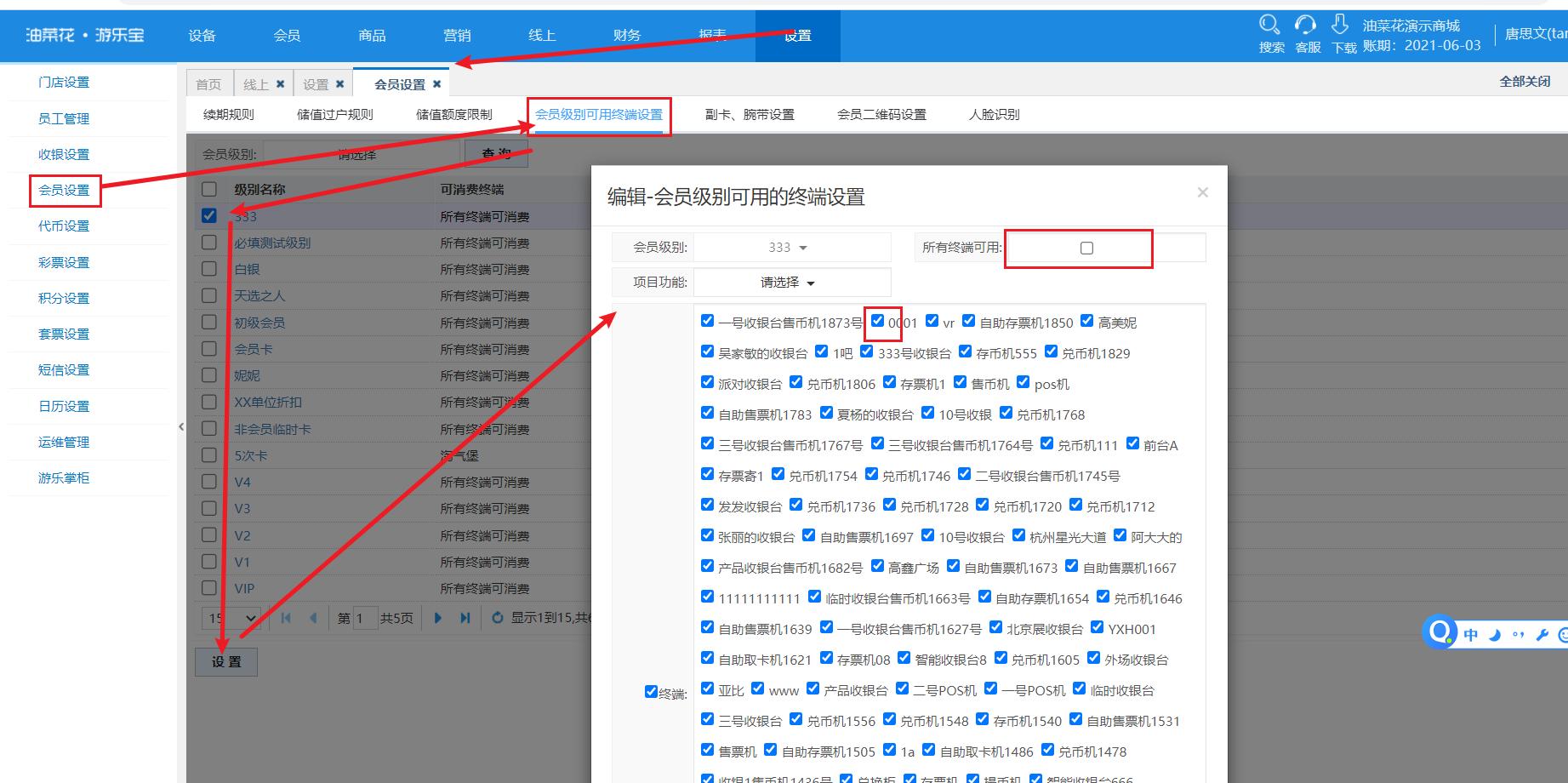
Task: Uncheck 自助存票机1850 checkbox
Action: (x=968, y=321)
